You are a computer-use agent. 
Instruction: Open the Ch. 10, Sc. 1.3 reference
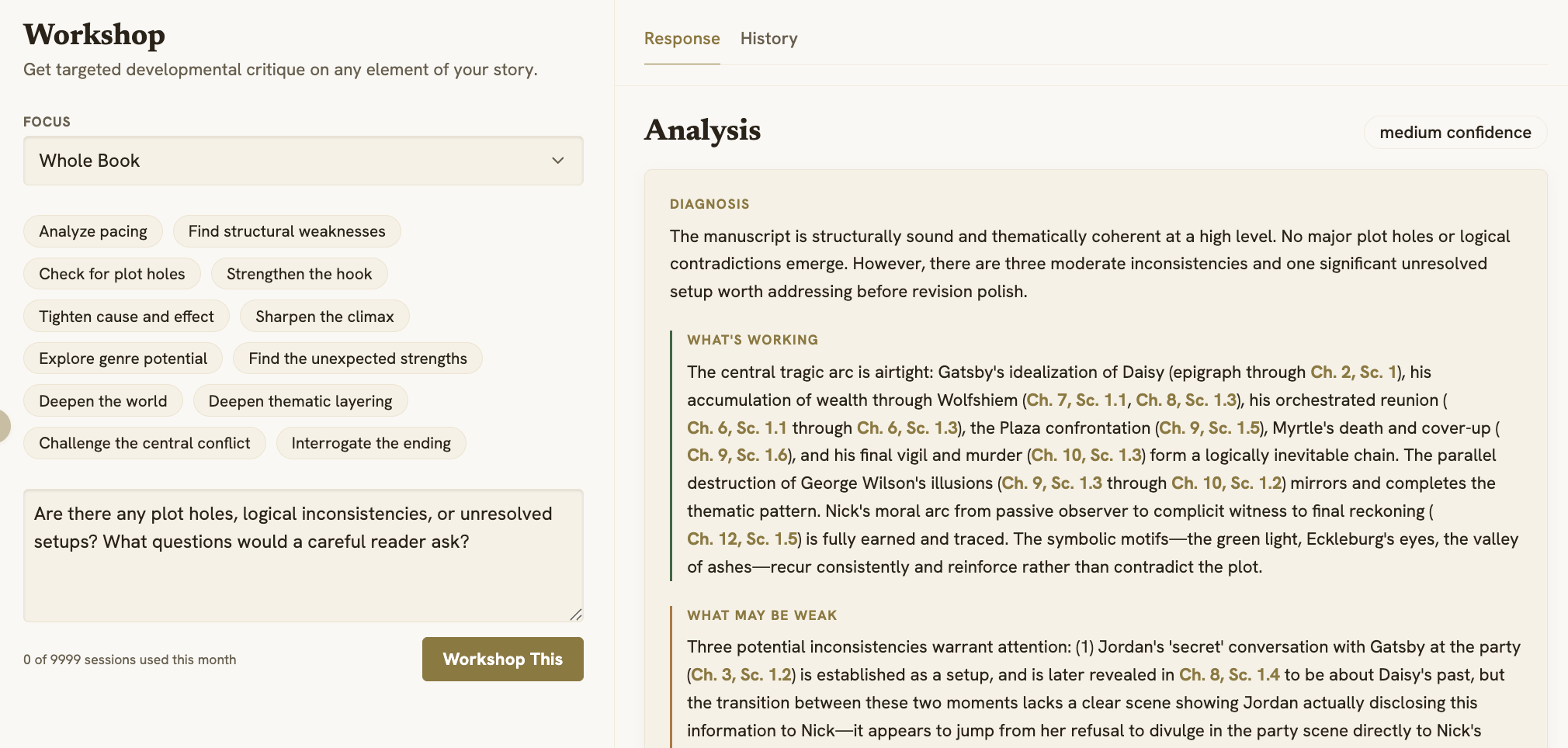pyautogui.click(x=1087, y=455)
